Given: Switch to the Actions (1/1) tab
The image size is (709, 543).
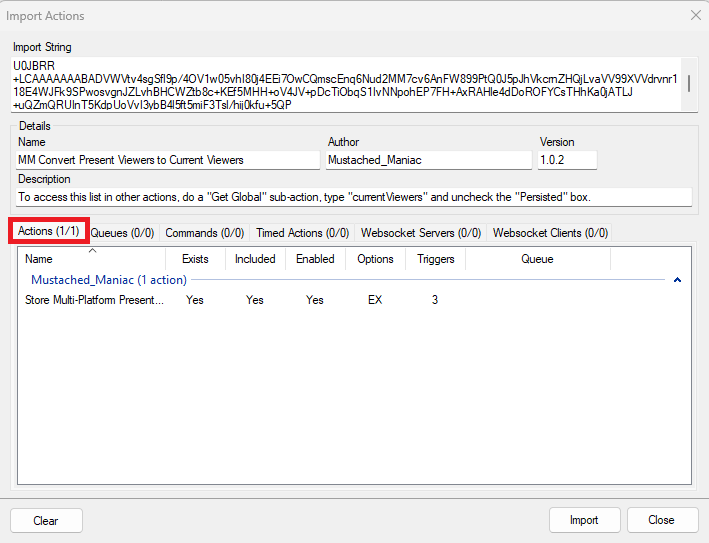Looking at the screenshot, I should pos(49,232).
